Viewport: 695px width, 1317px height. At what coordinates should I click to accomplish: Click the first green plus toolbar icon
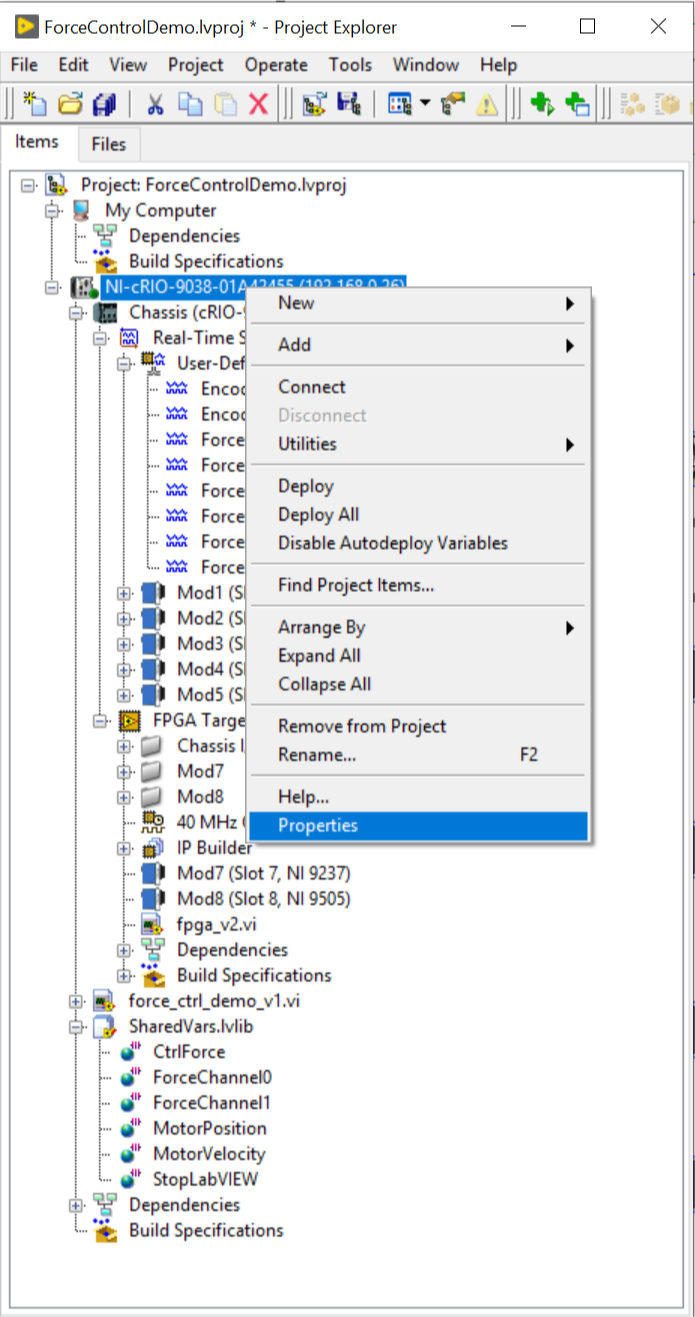point(542,103)
